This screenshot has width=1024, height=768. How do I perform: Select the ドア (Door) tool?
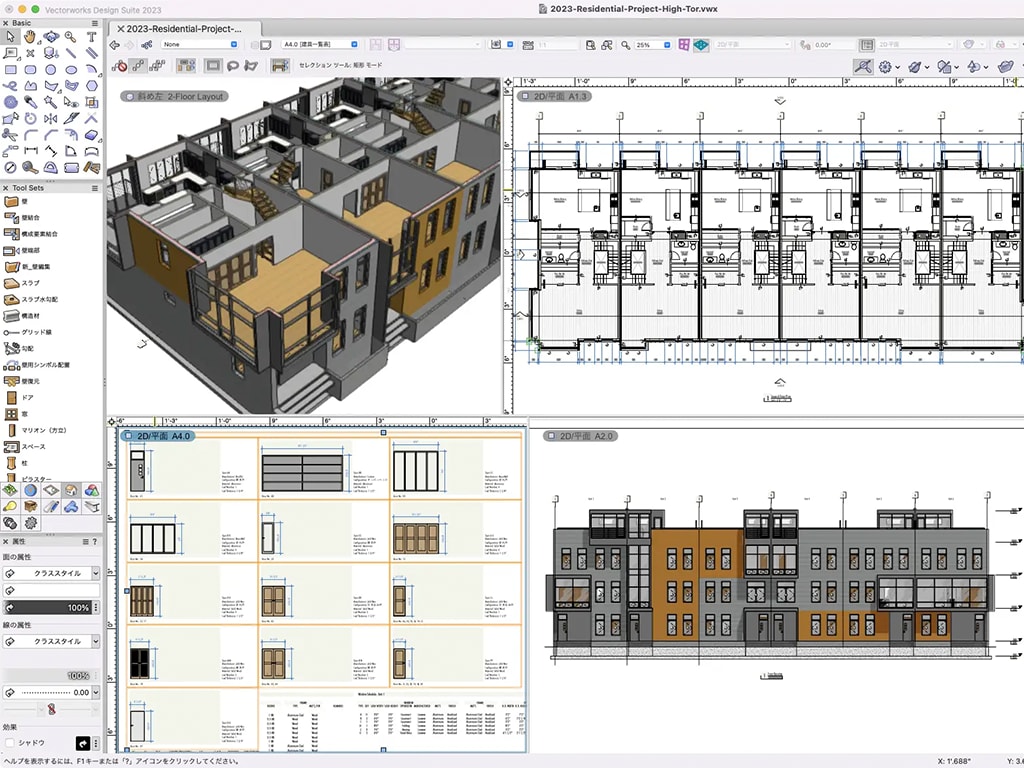point(27,397)
